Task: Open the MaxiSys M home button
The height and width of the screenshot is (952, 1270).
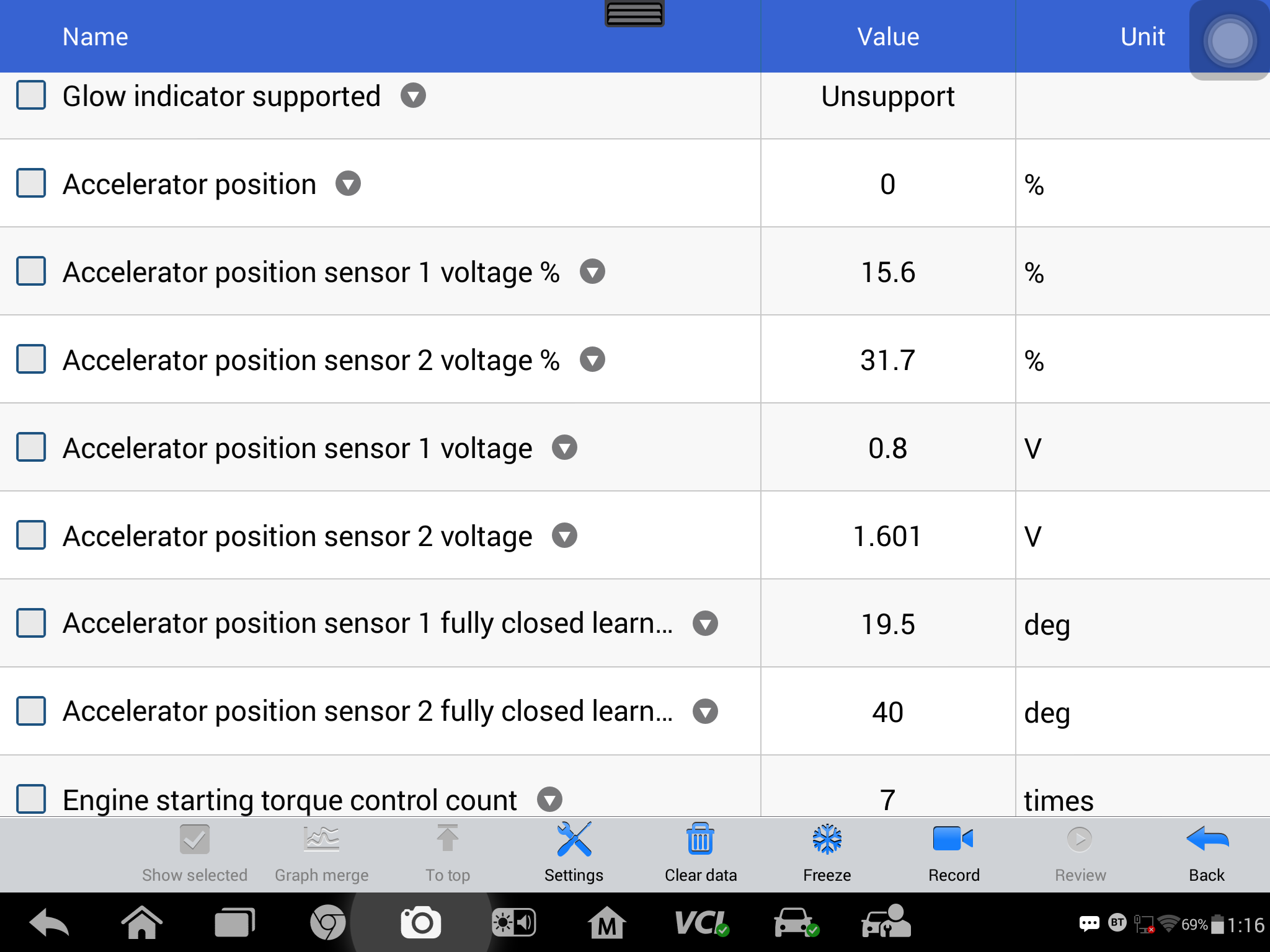Action: click(606, 923)
